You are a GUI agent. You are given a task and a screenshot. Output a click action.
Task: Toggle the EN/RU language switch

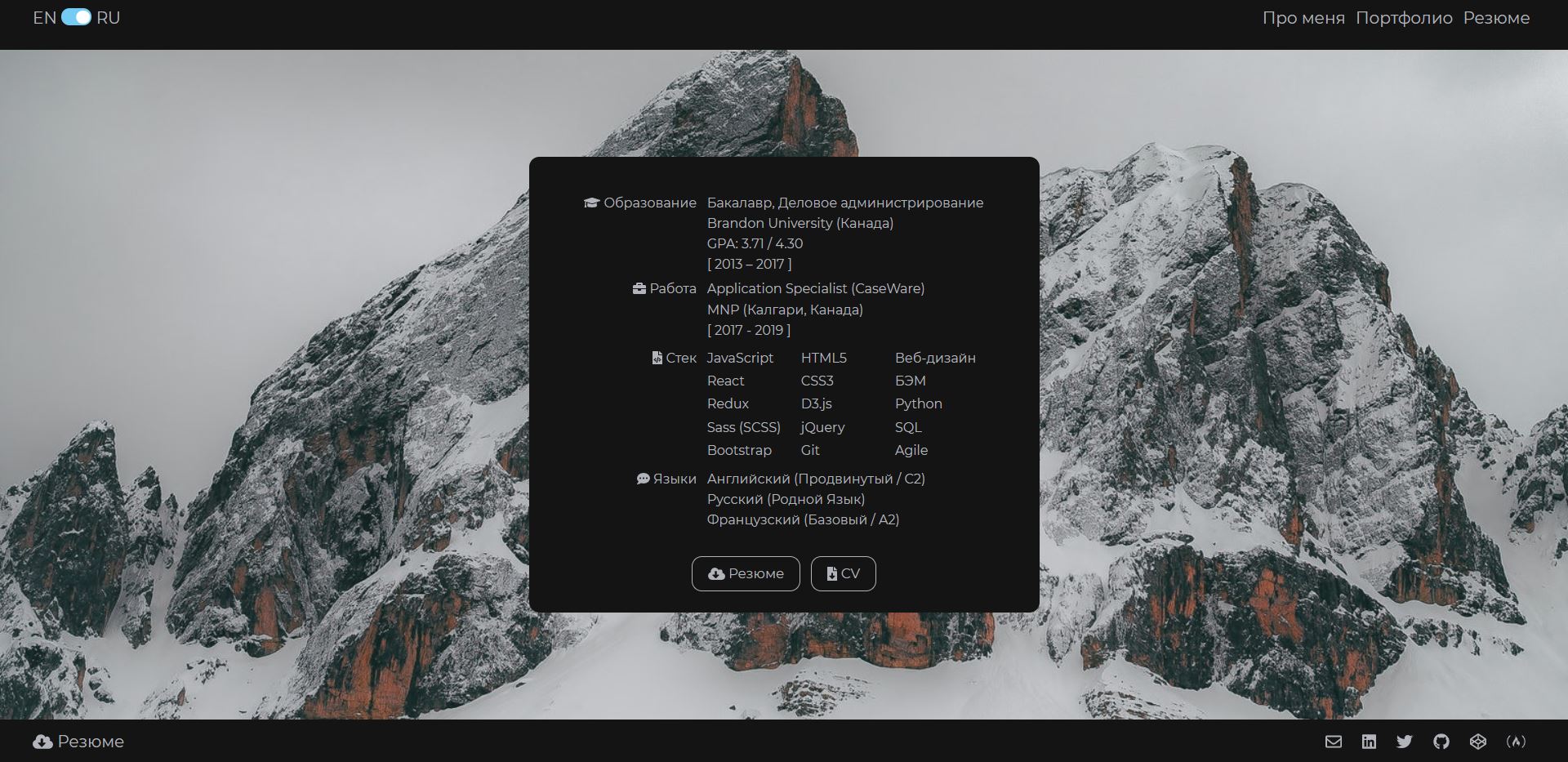76,17
